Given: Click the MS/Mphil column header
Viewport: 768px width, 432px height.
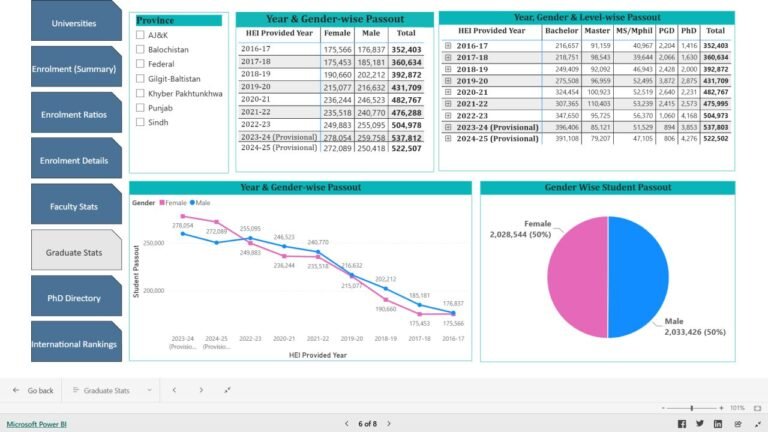Looking at the screenshot, I should coord(634,30).
